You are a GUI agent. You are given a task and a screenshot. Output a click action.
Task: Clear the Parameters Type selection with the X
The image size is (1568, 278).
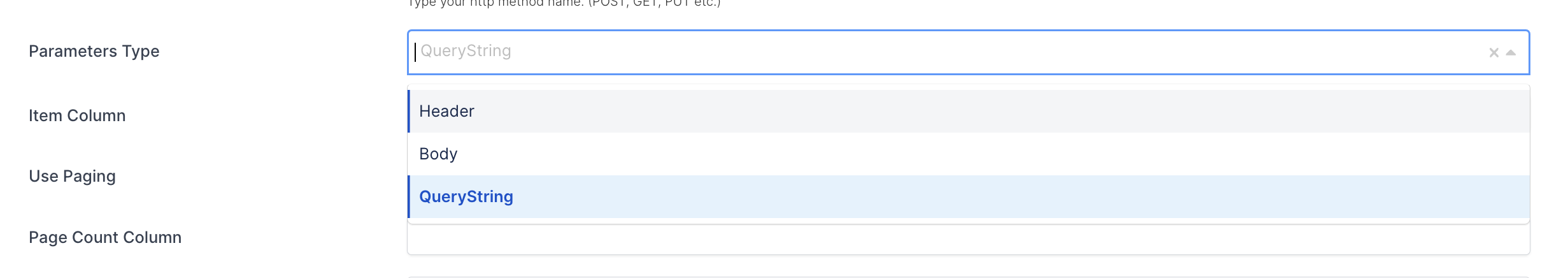(1493, 53)
